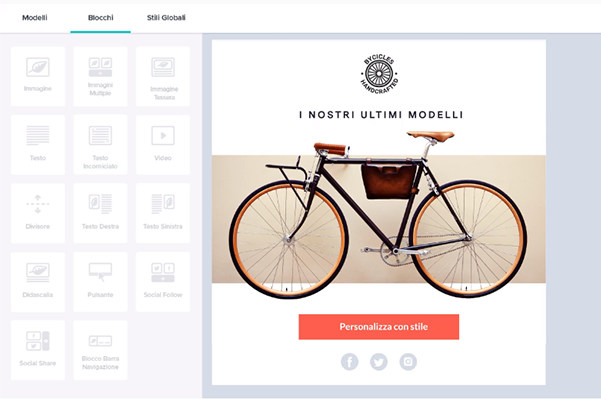Select the Testo Sinistra block
This screenshot has width=601, height=400.
pos(163,213)
